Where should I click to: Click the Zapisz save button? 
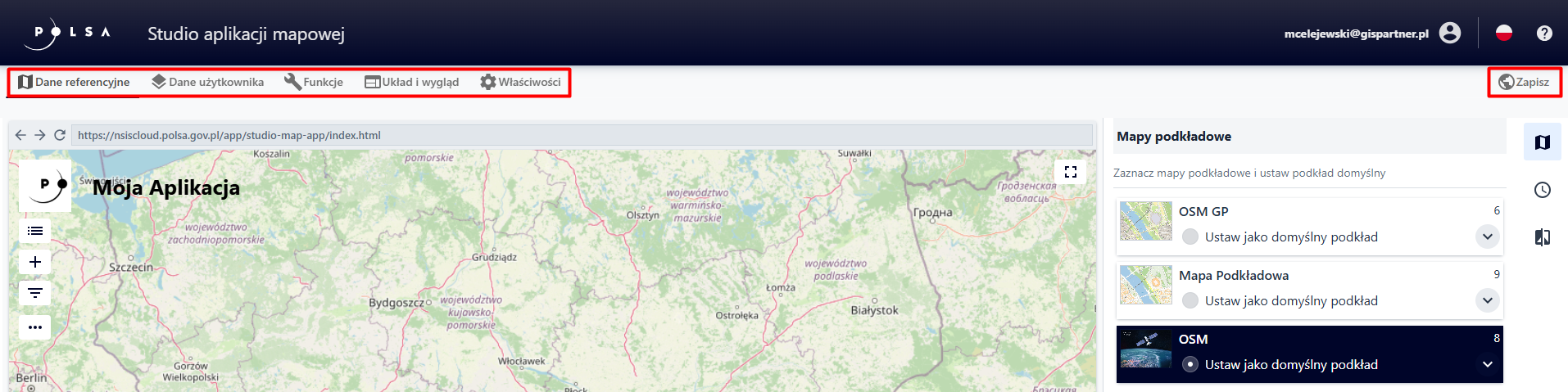tap(1524, 82)
